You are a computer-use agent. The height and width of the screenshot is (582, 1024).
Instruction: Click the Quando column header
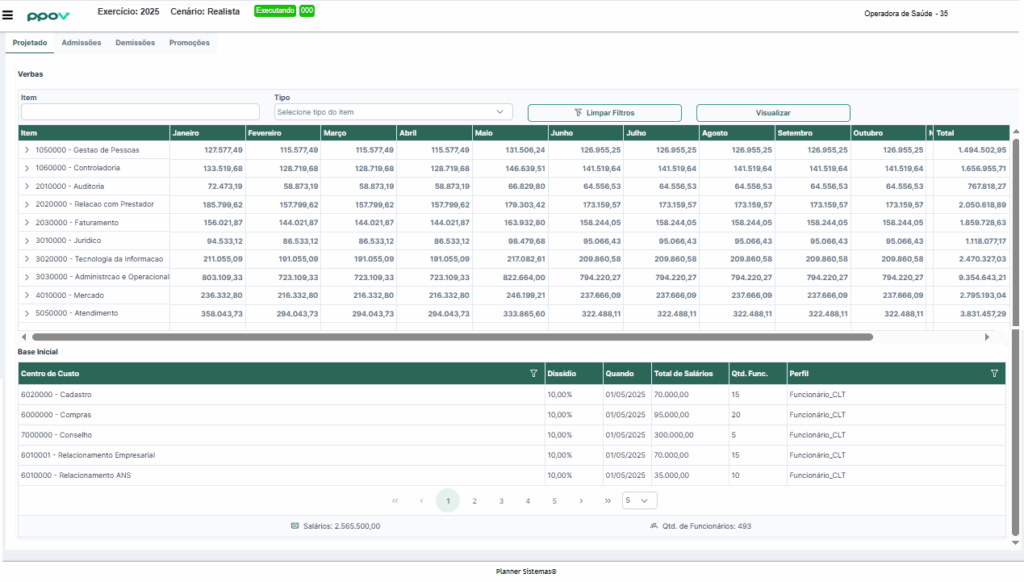[x=627, y=374]
